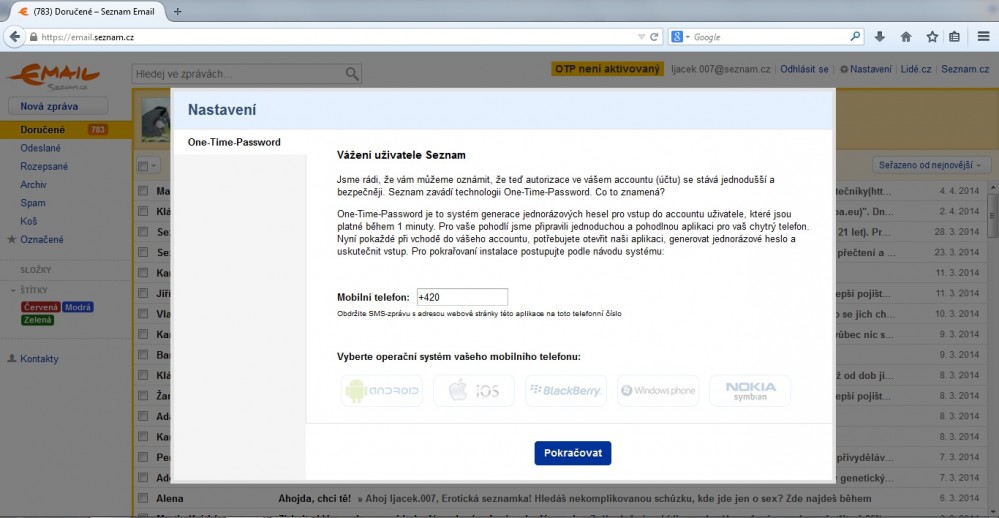Expand the Google search engine dropdown
Image resolution: width=999 pixels, height=518 pixels.
[681, 37]
